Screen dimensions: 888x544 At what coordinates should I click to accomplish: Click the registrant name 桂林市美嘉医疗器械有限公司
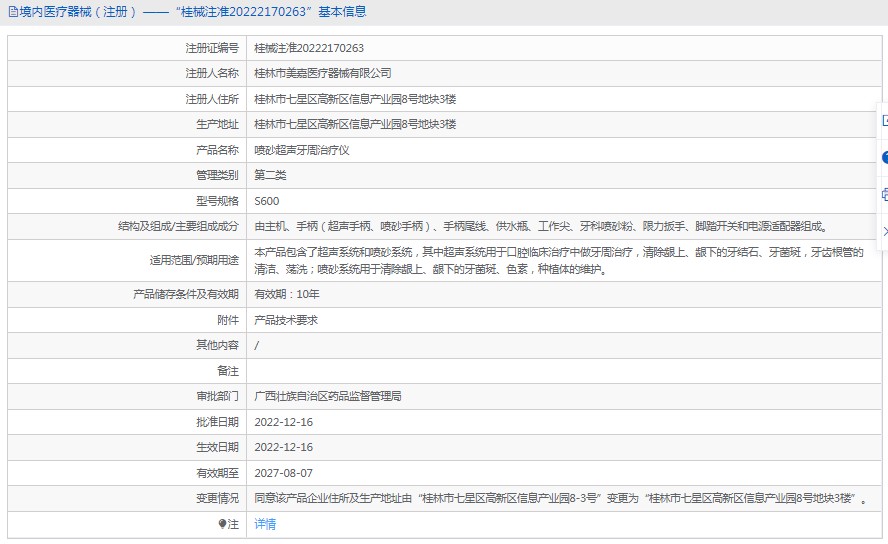coord(323,73)
